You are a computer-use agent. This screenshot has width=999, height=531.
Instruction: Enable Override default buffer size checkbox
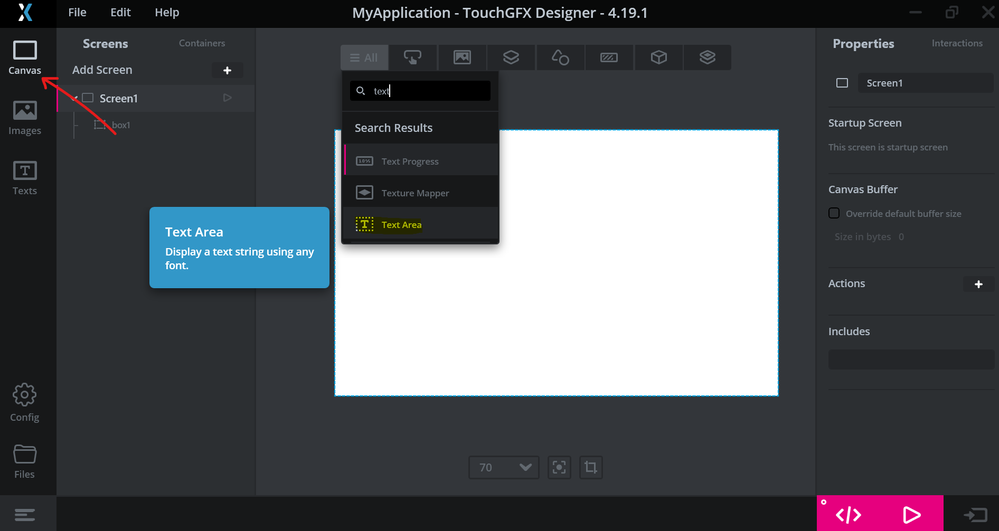pos(834,213)
